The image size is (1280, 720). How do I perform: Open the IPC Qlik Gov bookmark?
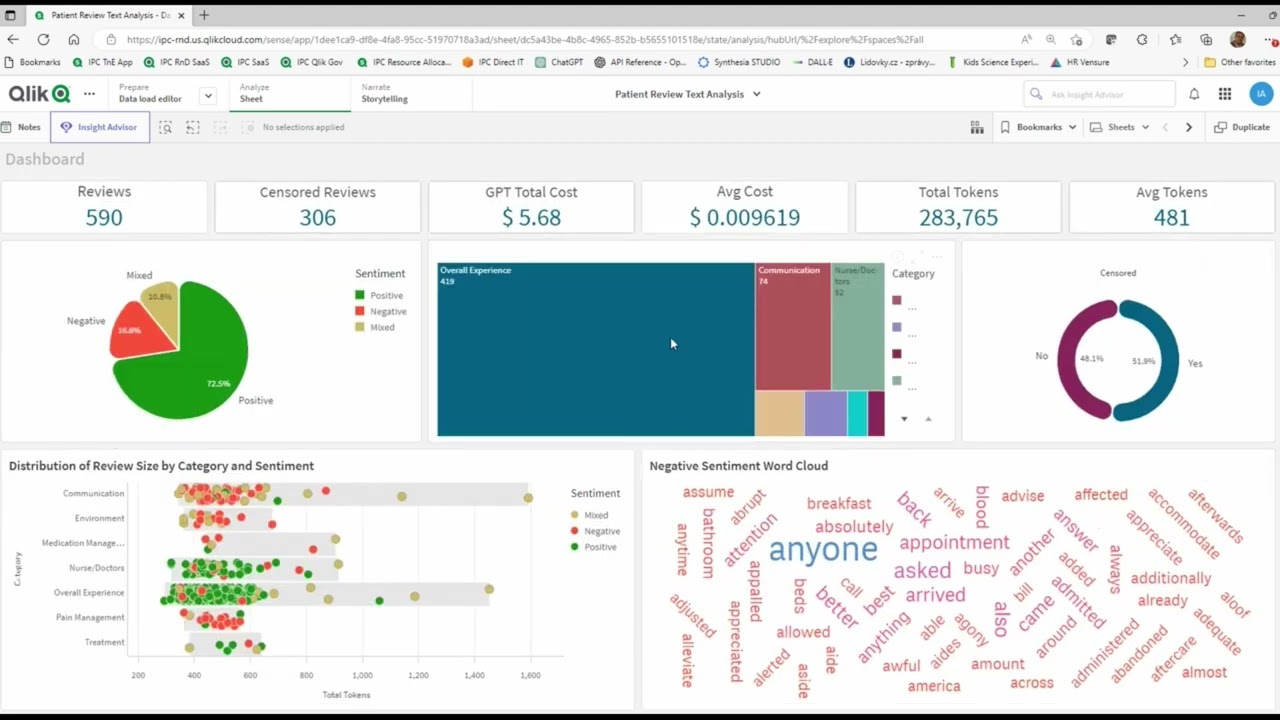tap(311, 62)
